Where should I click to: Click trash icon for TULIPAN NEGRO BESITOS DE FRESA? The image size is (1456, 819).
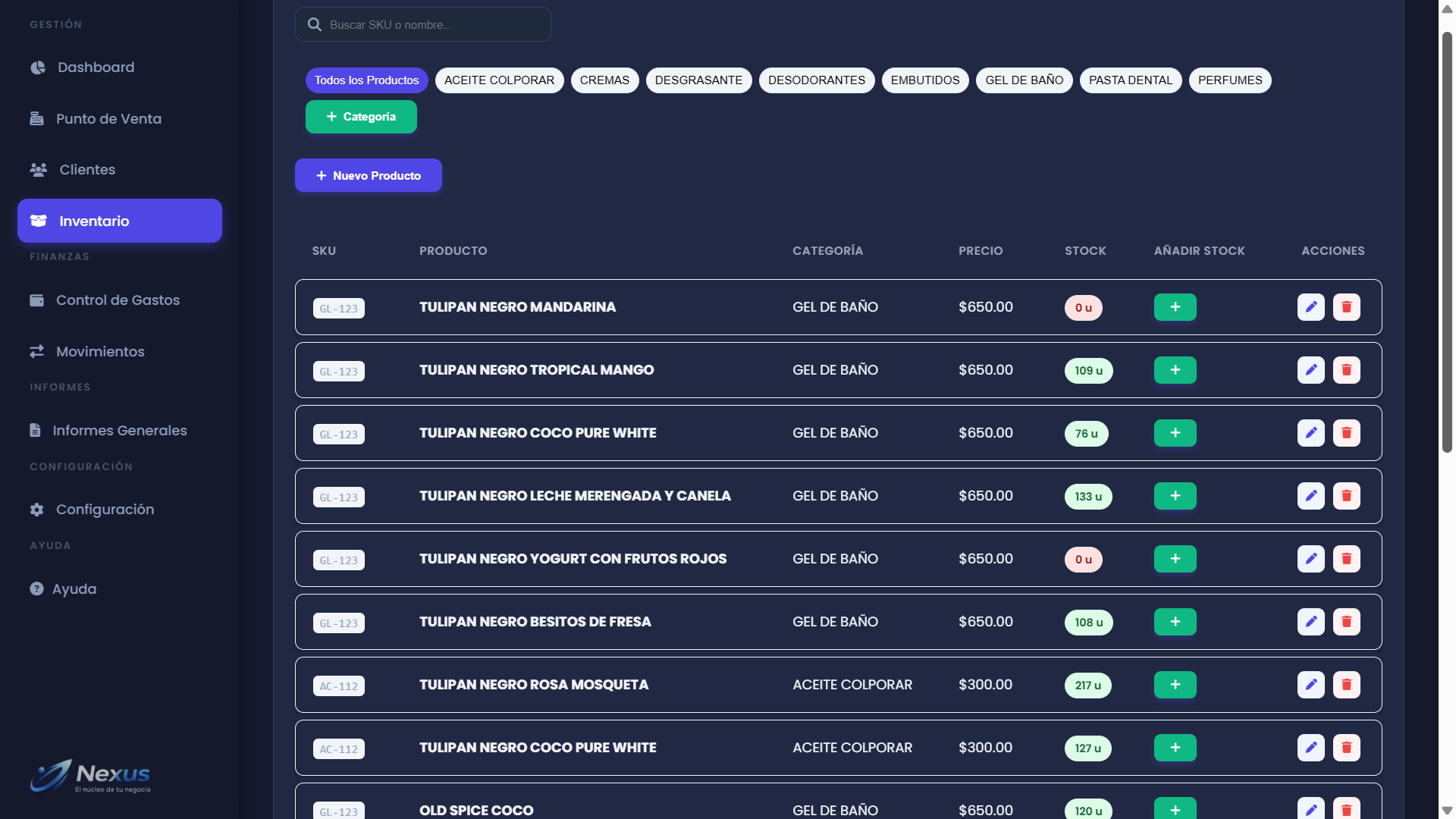1346,622
